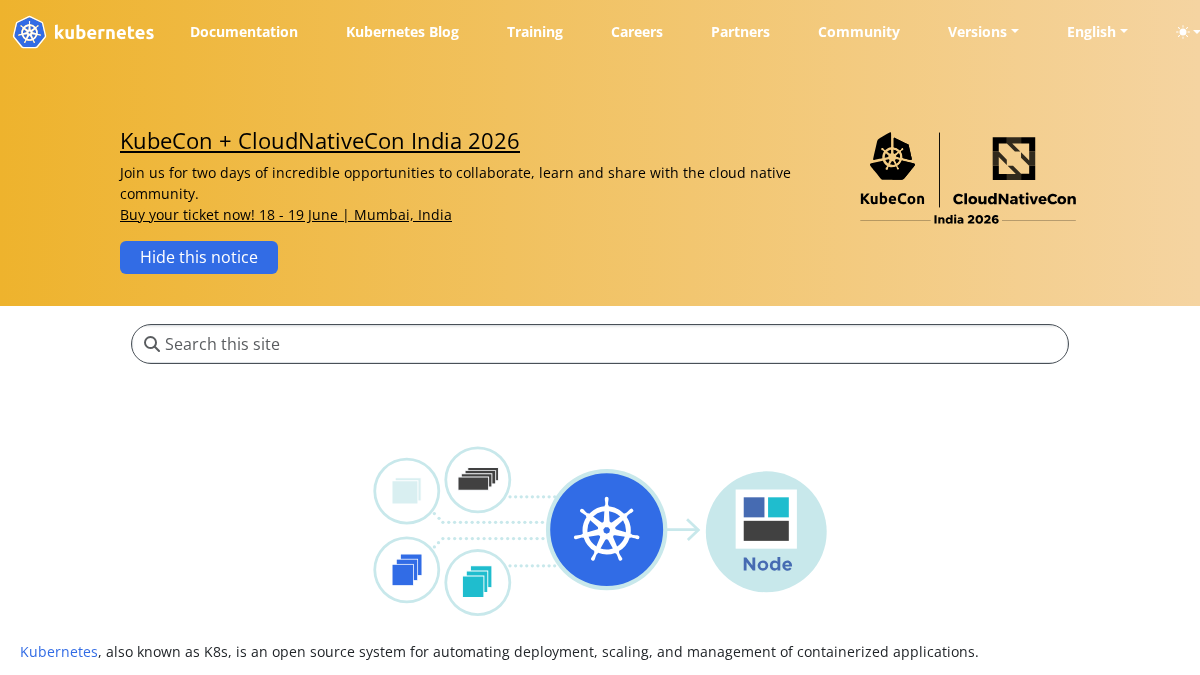Open KubeCon + CloudNativeCon India 2026 heading link
This screenshot has width=1200, height=675.
tap(320, 141)
